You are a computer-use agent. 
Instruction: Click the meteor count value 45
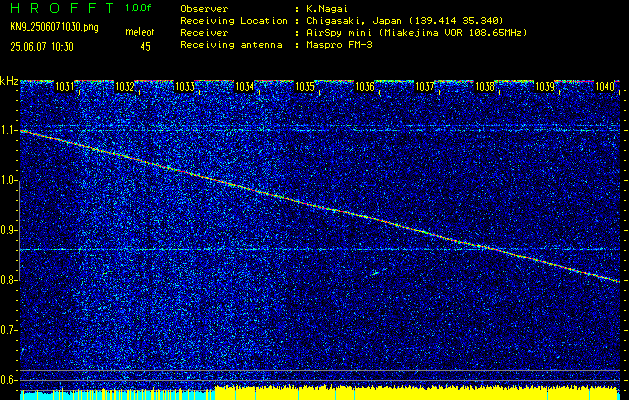[x=145, y=47]
